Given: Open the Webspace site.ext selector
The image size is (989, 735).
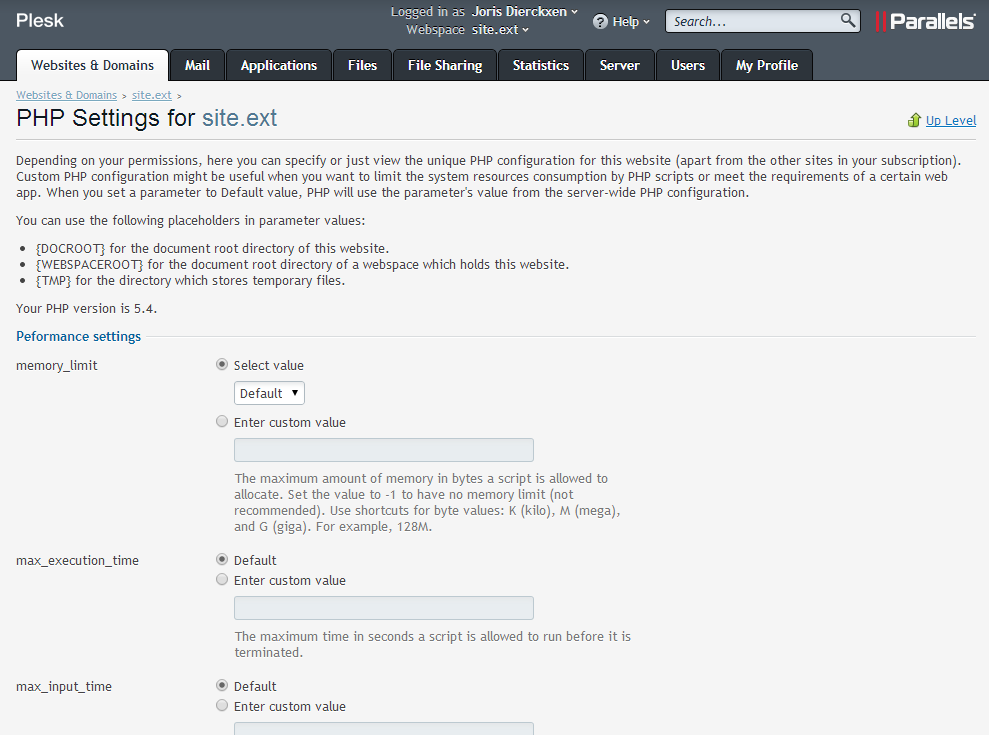Looking at the screenshot, I should [x=500, y=30].
